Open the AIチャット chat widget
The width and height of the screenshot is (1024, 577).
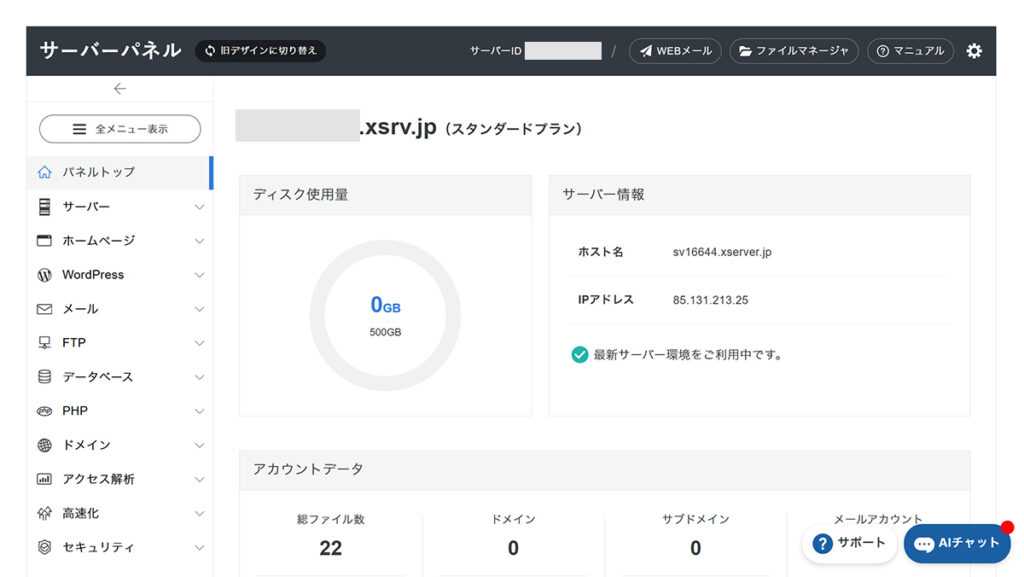(957, 543)
